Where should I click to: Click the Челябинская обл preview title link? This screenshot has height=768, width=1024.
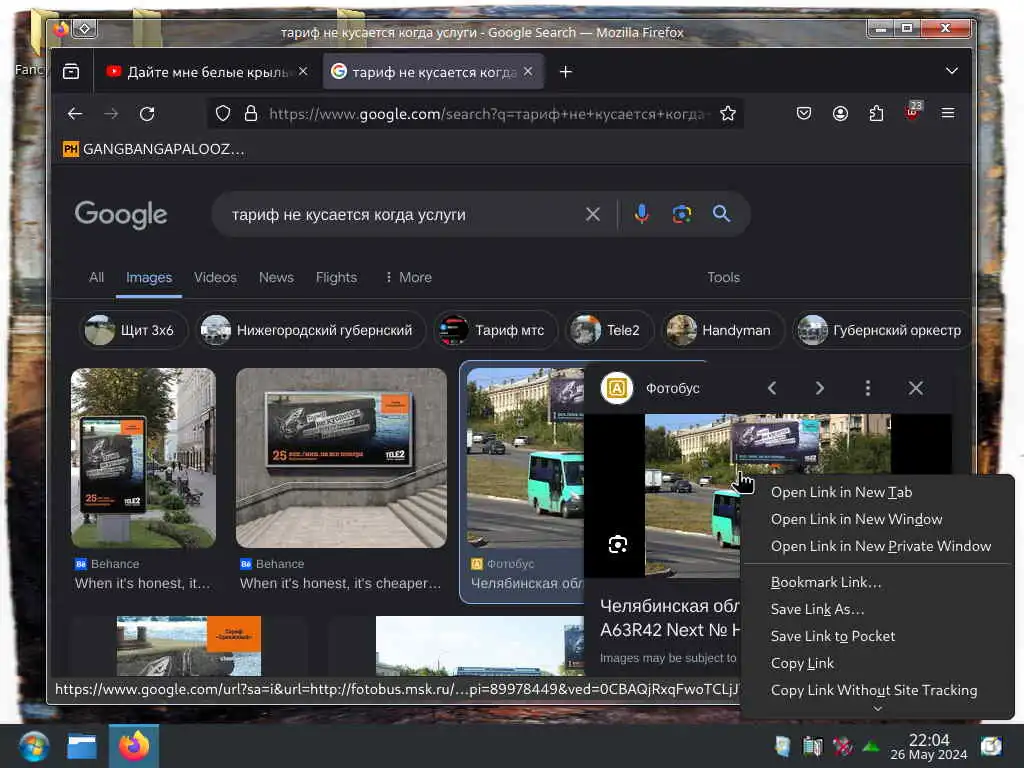[669, 618]
